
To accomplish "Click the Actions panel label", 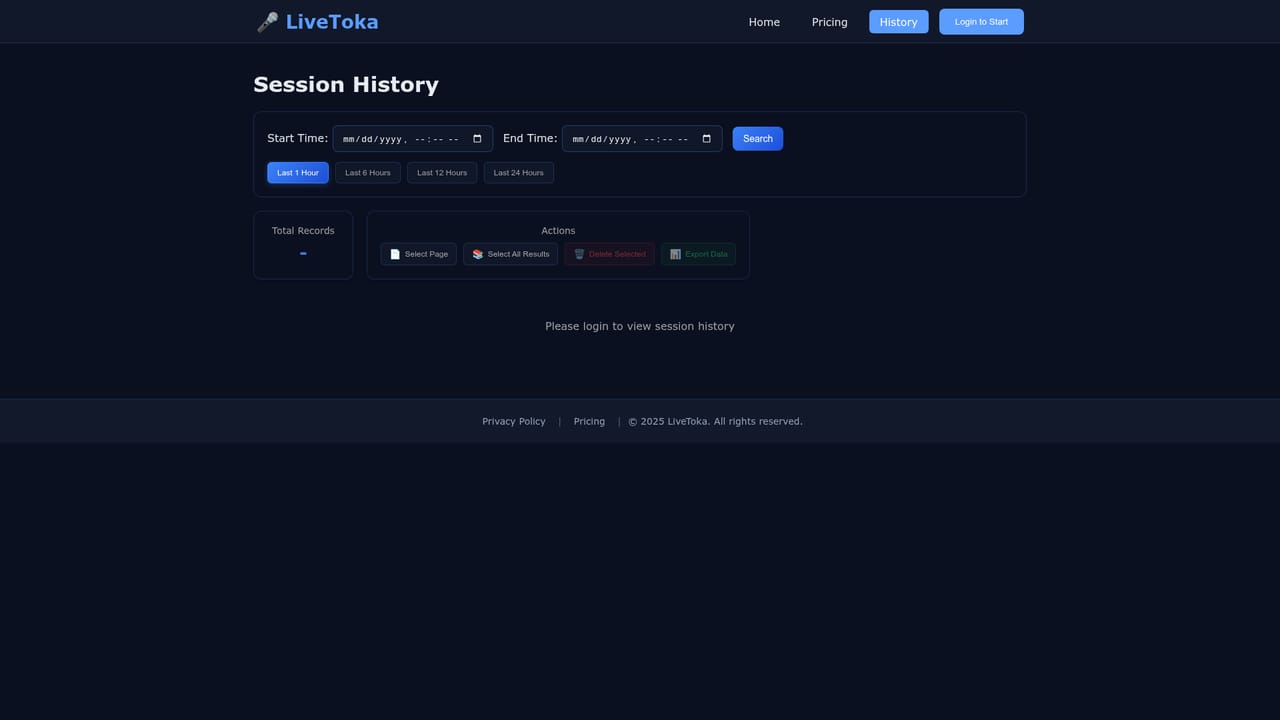I will pos(558,231).
